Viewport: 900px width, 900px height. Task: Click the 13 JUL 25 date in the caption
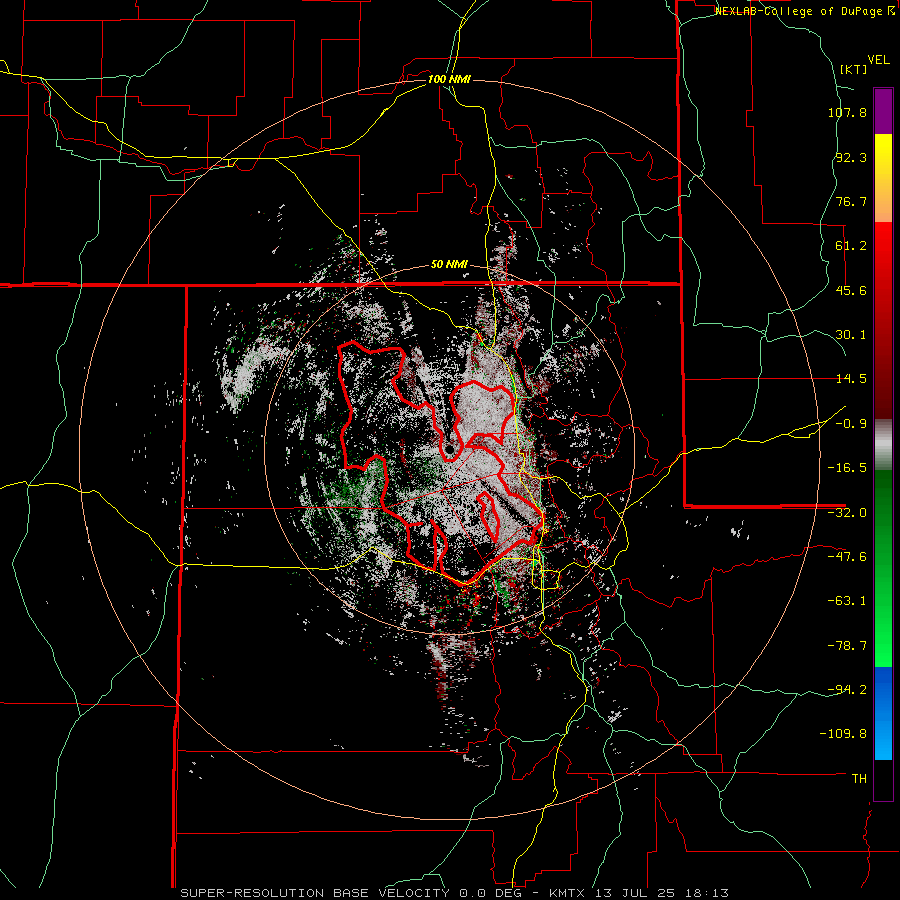635,893
